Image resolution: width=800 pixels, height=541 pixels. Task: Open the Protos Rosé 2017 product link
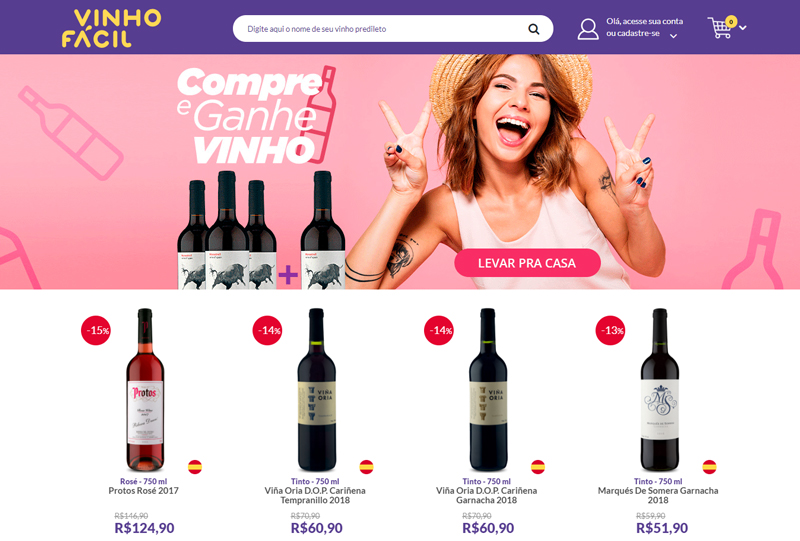point(143,490)
